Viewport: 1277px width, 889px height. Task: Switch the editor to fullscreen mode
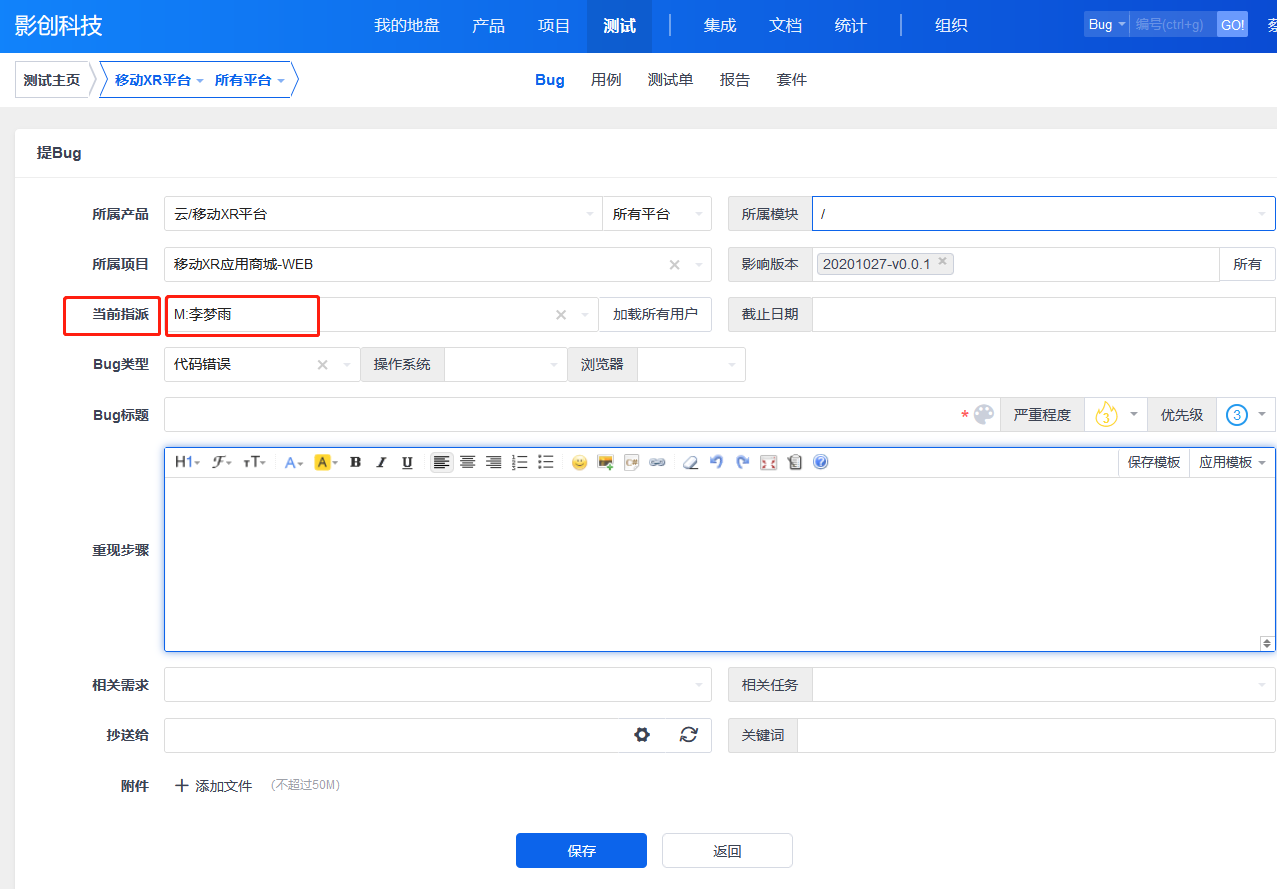[768, 462]
